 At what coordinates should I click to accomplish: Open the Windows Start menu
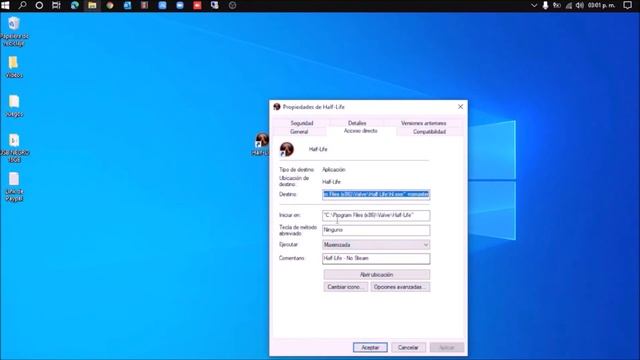pyautogui.click(x=5, y=5)
